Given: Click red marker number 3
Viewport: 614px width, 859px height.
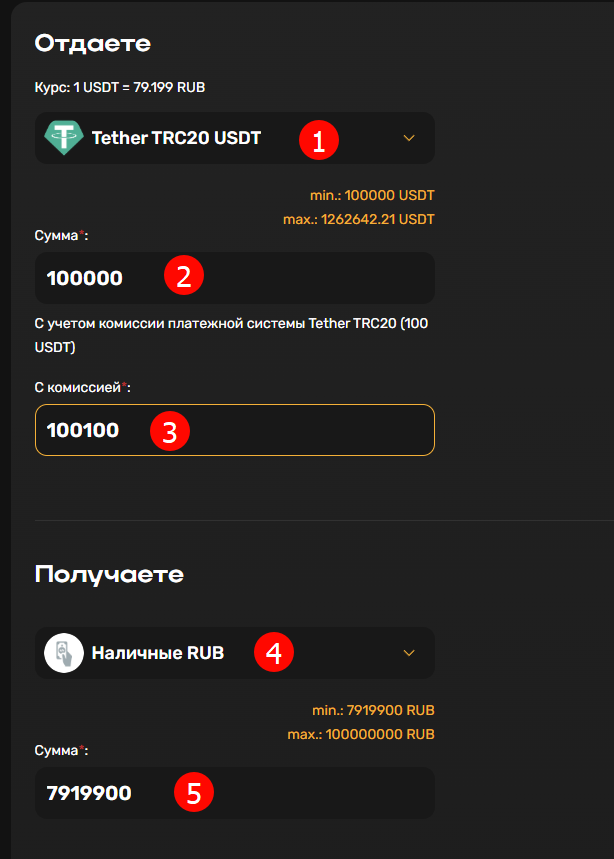Looking at the screenshot, I should 170,431.
